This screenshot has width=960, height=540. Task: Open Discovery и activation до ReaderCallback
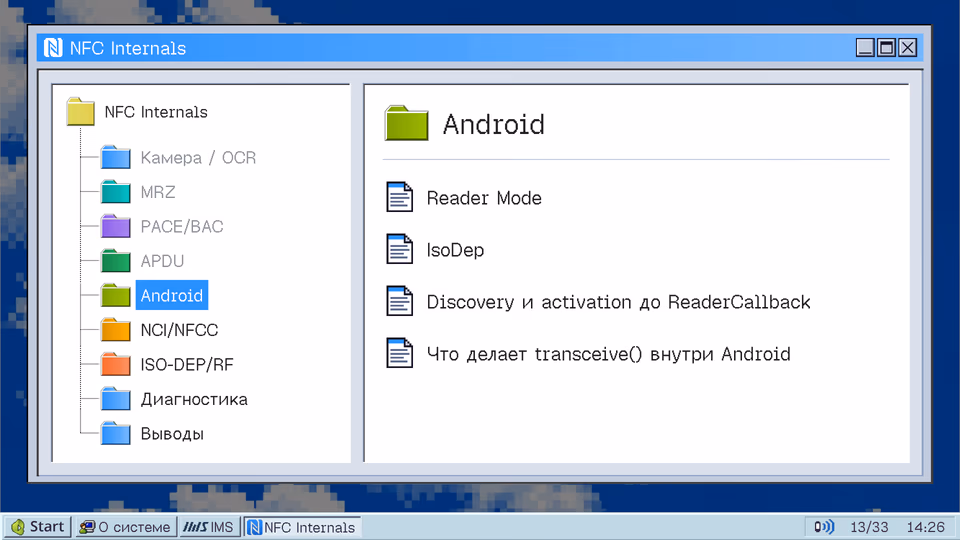pyautogui.click(x=618, y=302)
